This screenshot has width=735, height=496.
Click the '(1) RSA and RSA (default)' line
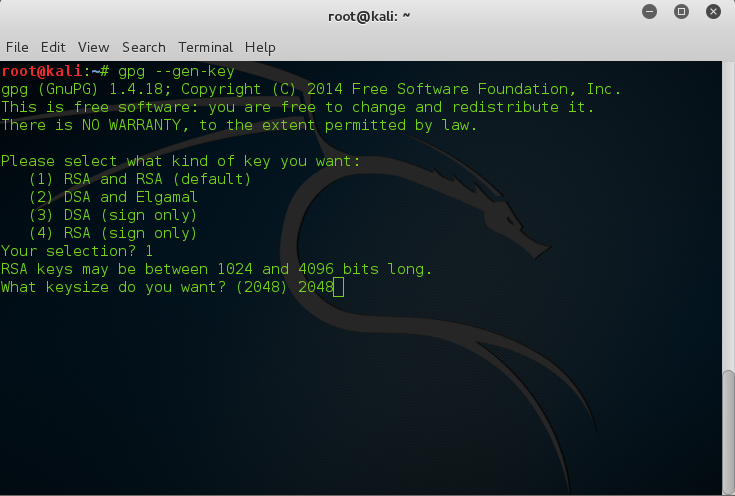pyautogui.click(x=140, y=180)
